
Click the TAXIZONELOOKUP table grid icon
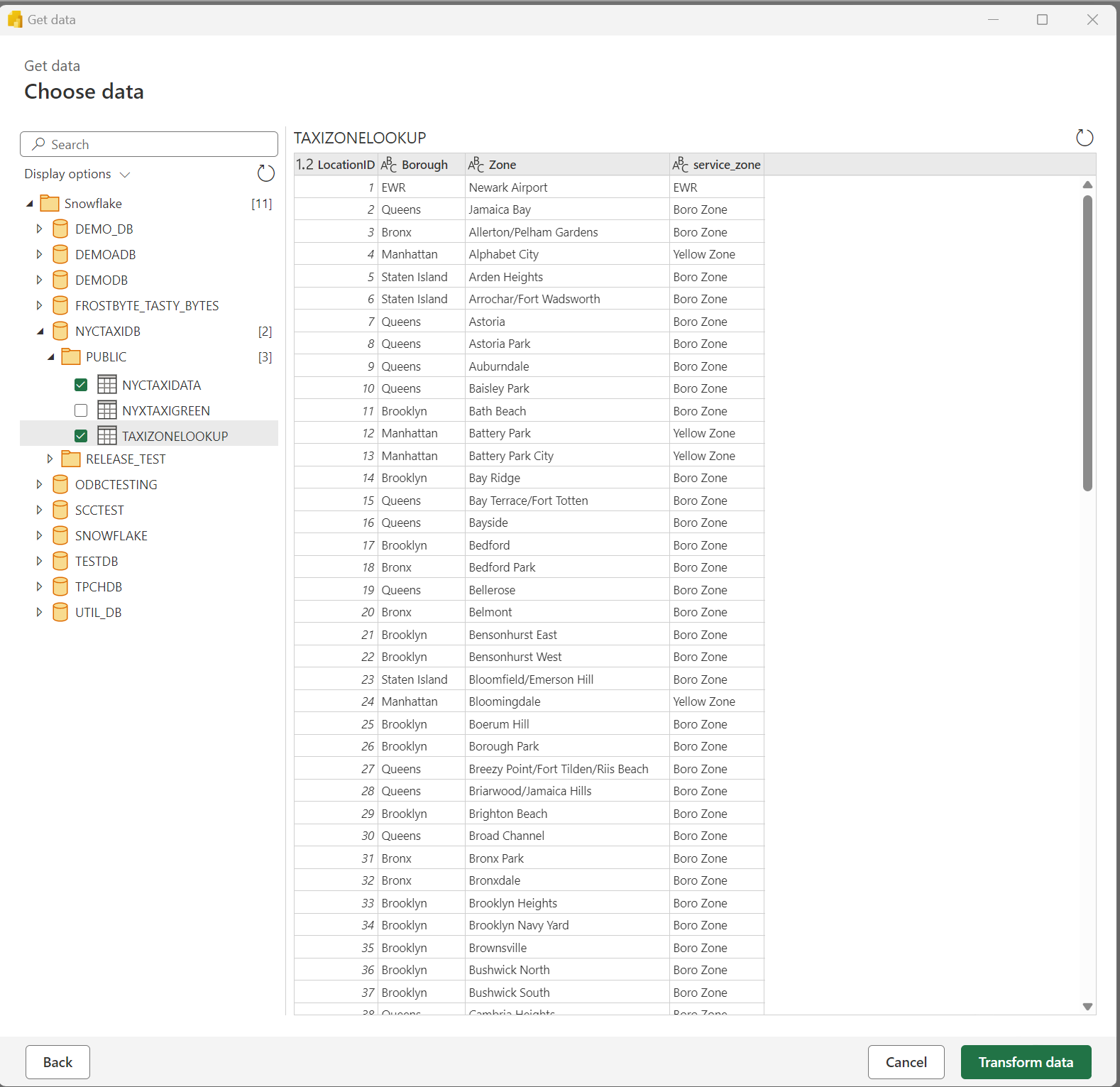107,435
